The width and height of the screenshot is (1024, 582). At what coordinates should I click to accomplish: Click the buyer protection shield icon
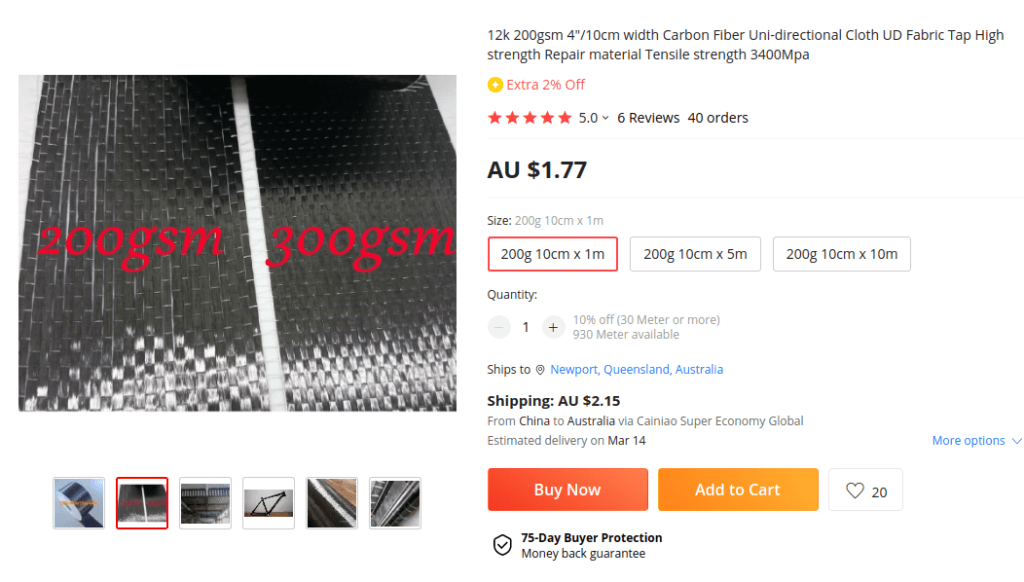pyautogui.click(x=502, y=545)
